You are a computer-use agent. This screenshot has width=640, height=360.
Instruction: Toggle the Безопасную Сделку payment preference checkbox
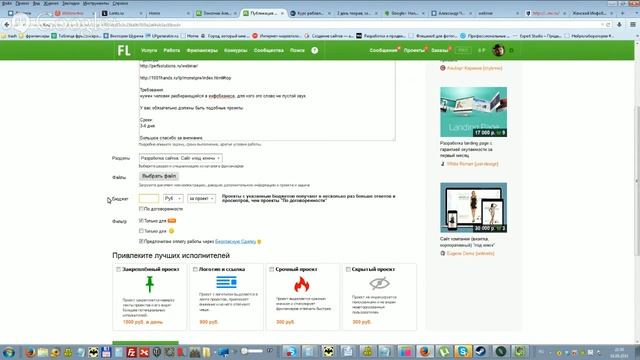[x=141, y=241]
